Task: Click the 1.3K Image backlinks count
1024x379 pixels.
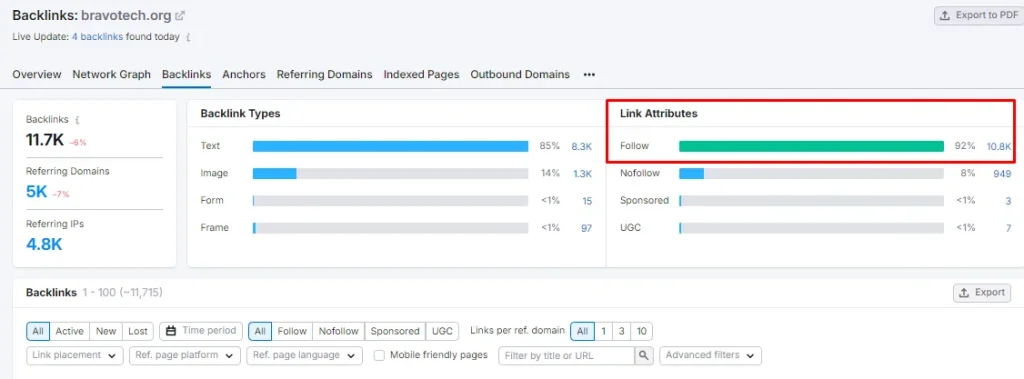Action: (x=583, y=174)
